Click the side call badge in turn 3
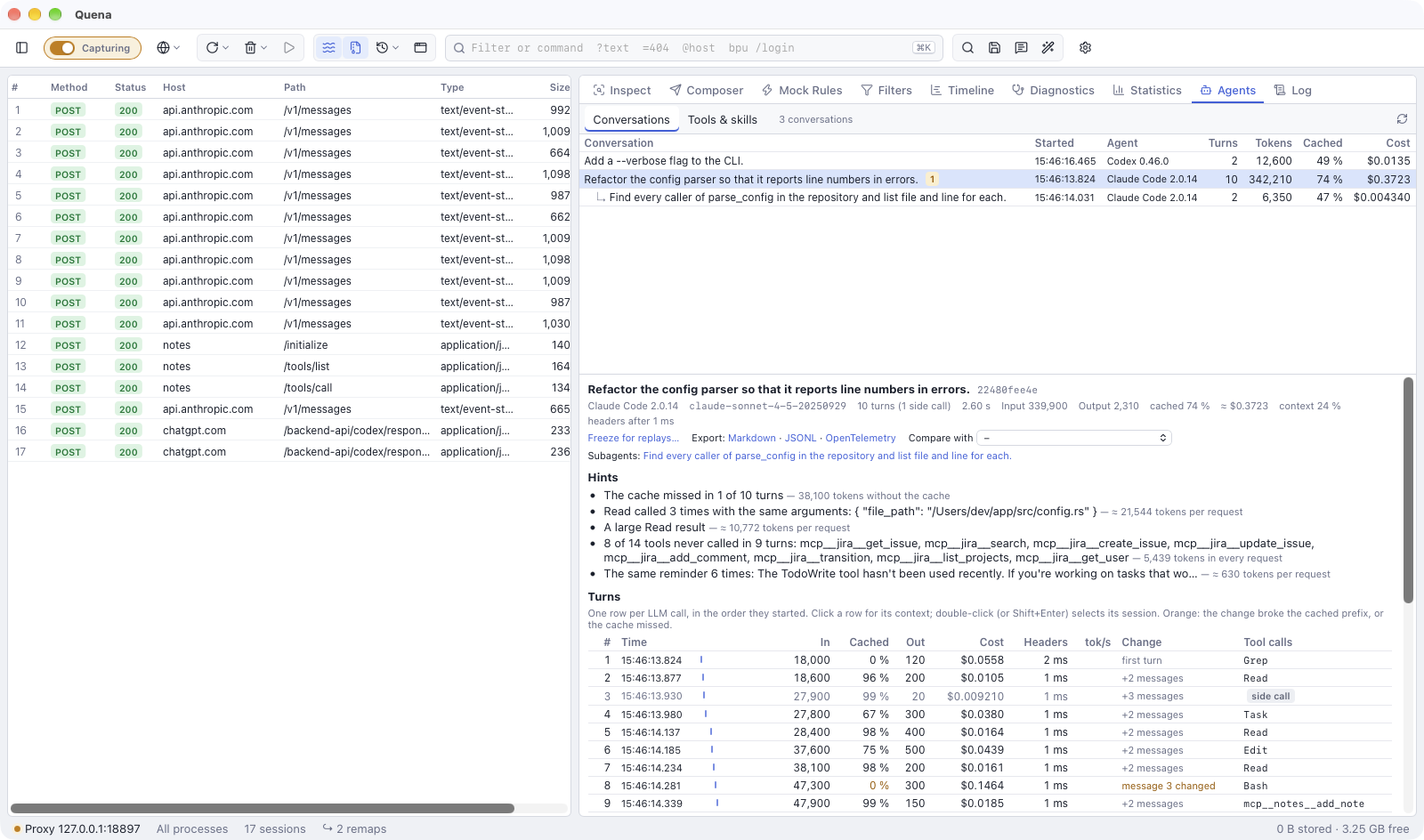Viewport: 1424px width, 840px height. coord(1270,697)
